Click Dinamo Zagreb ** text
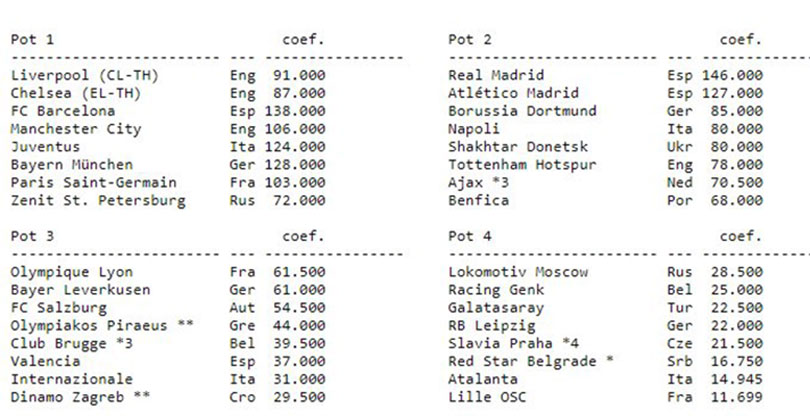 pyautogui.click(x=81, y=397)
